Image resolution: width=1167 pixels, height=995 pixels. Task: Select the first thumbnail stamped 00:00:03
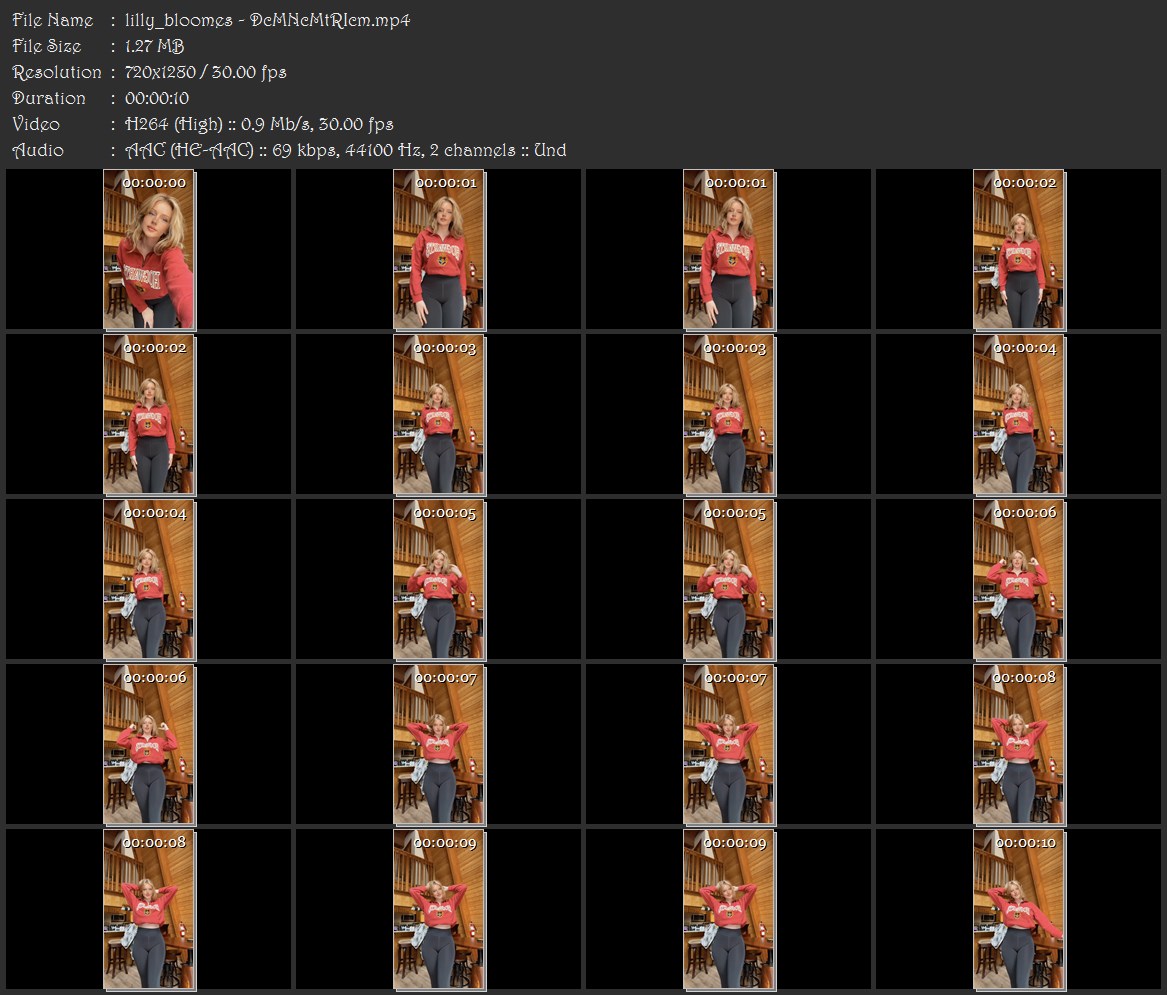coord(439,415)
